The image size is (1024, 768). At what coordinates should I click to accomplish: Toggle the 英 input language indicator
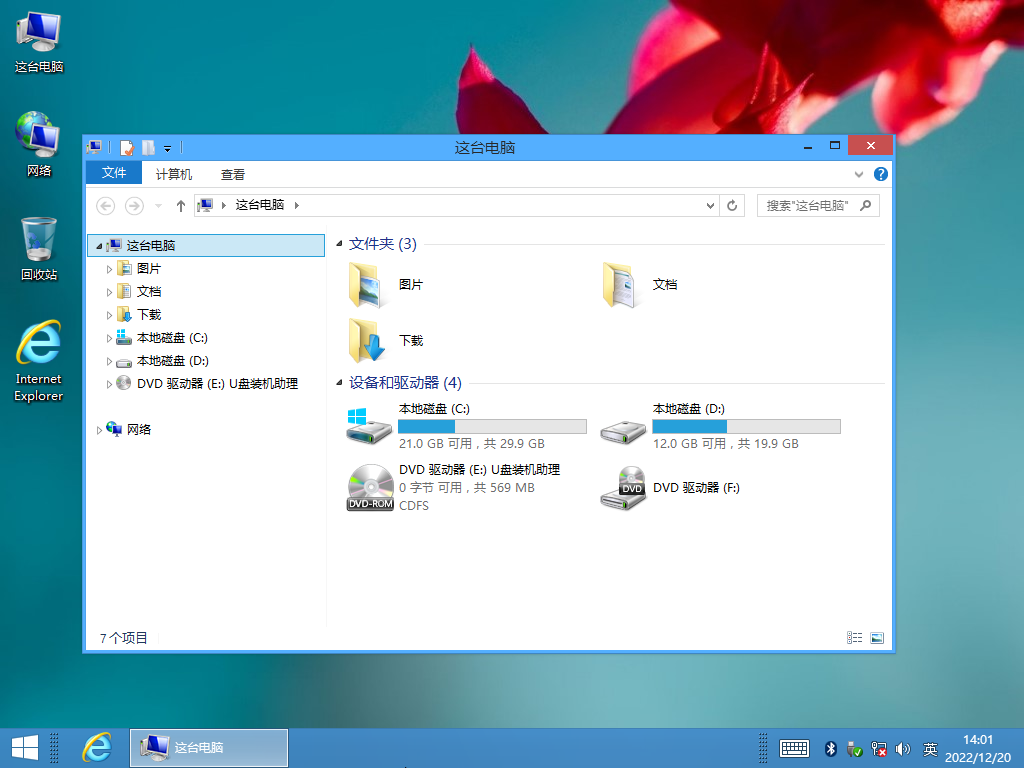930,748
